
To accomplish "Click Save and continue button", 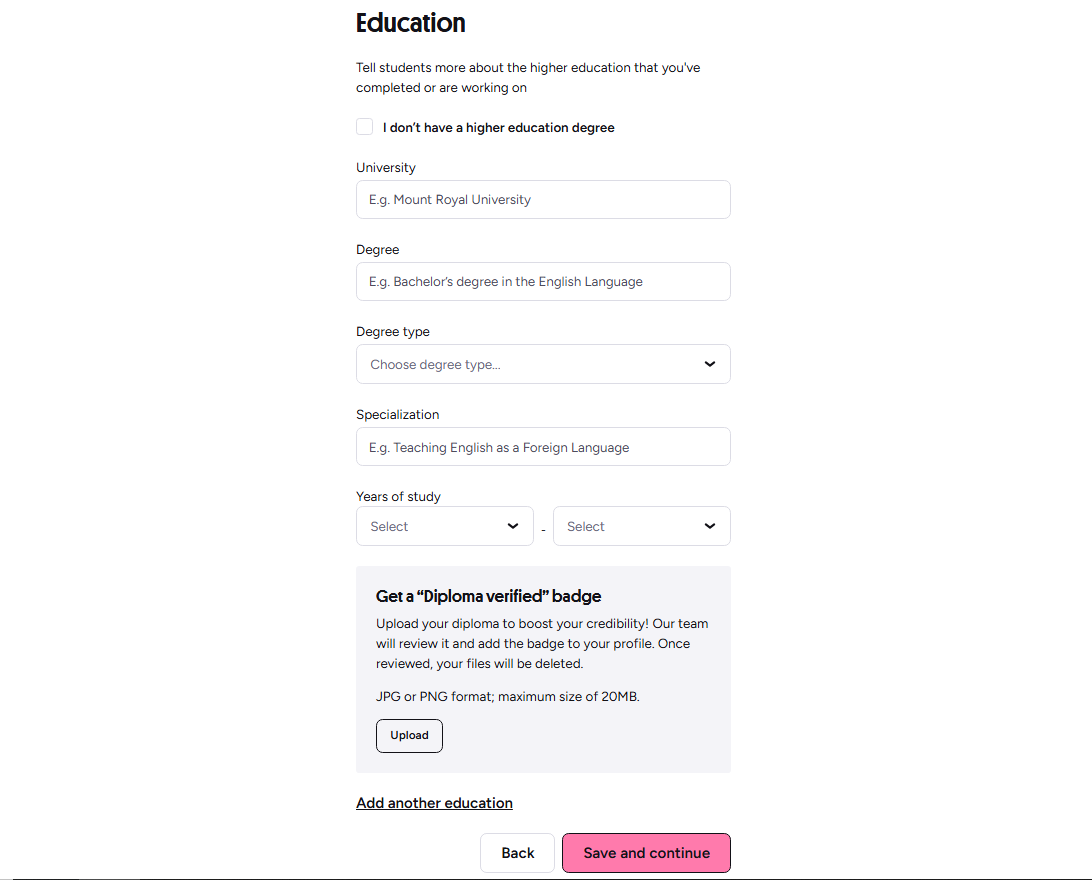I will 646,853.
